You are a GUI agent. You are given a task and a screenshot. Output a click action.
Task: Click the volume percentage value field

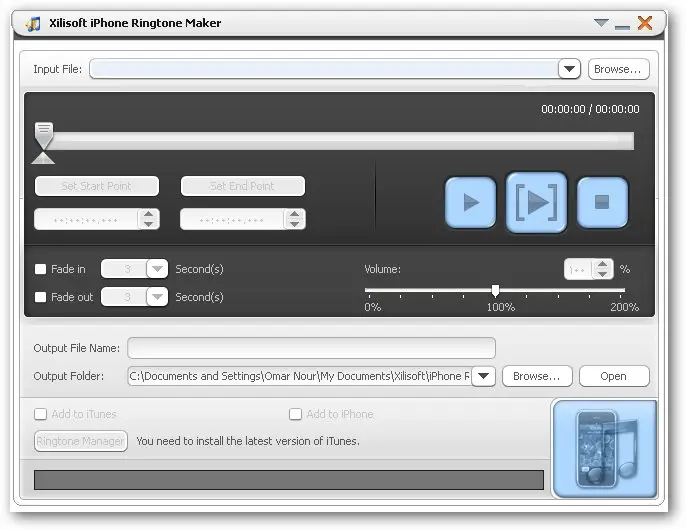(578, 269)
